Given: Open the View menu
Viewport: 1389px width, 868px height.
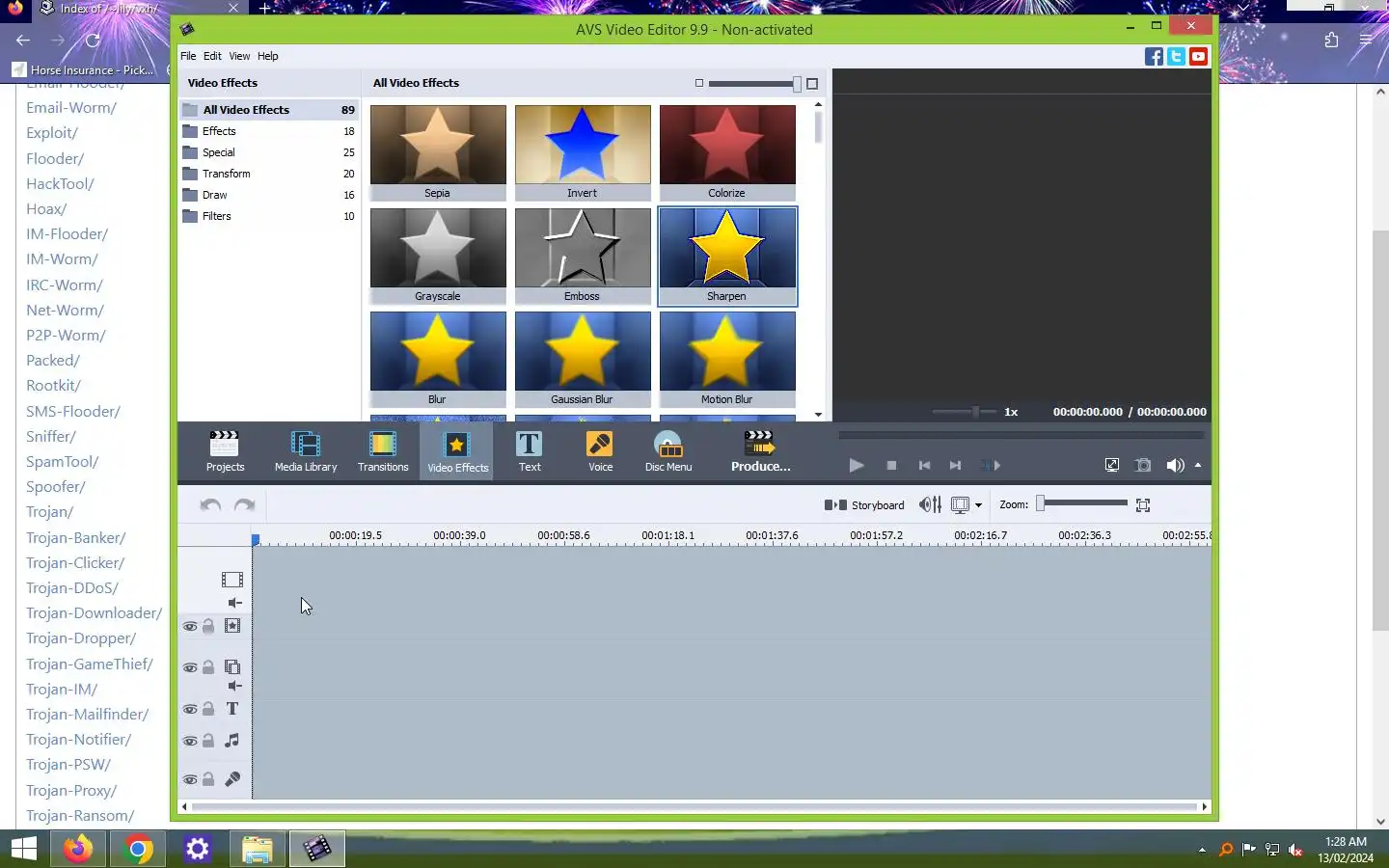Looking at the screenshot, I should coord(239,56).
